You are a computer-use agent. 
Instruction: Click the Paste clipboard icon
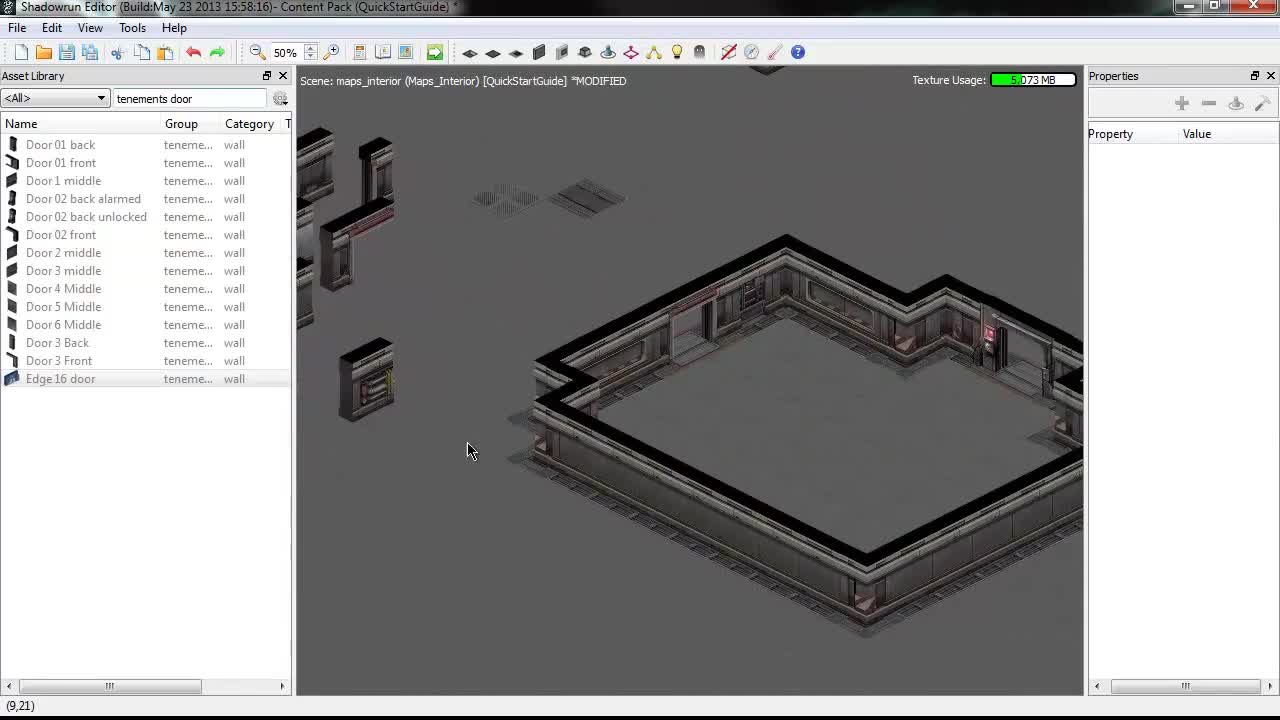165,52
